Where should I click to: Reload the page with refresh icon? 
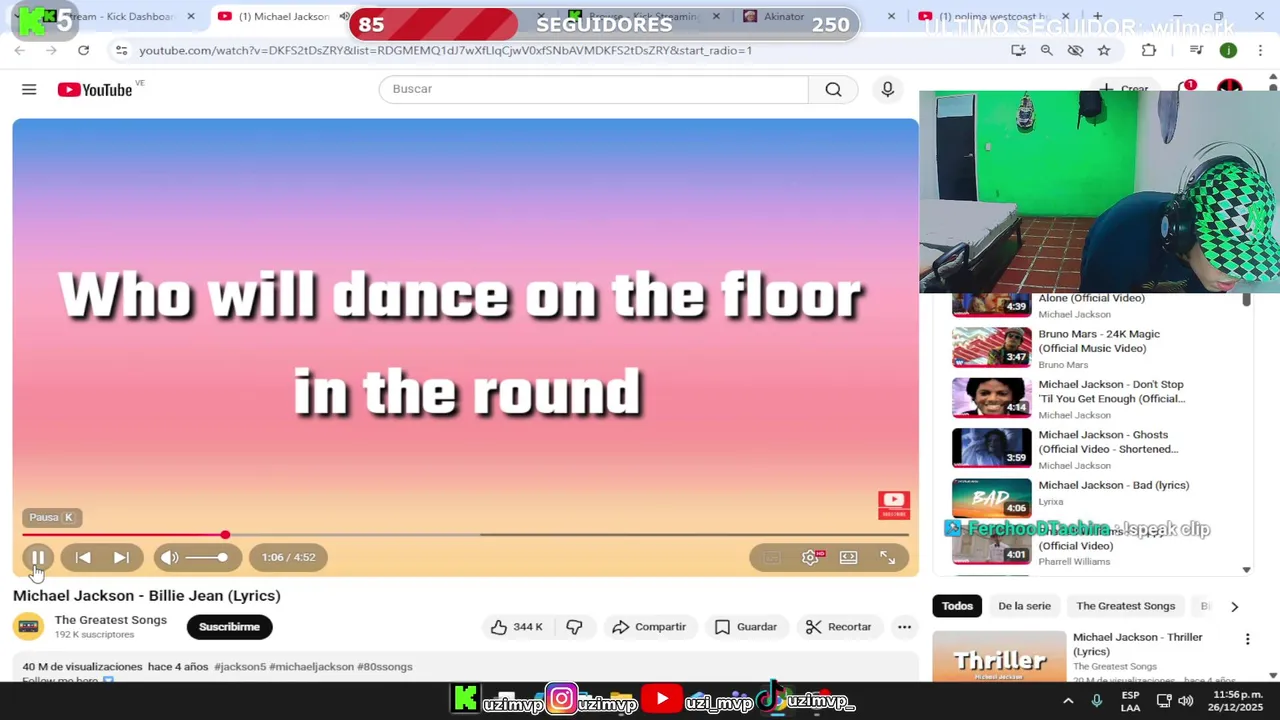pos(83,50)
